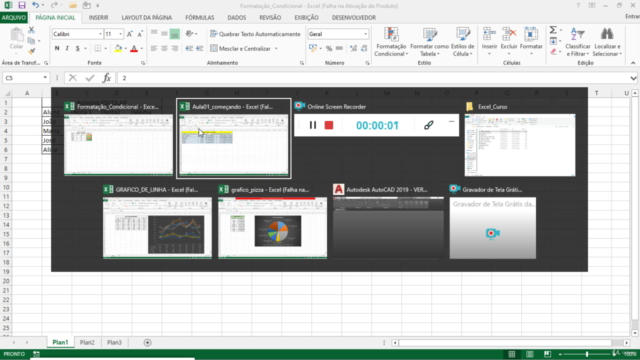Image resolution: width=640 pixels, height=360 pixels.
Task: Switch to LAYOUT DA PÁGINA tab
Action: pyautogui.click(x=147, y=18)
